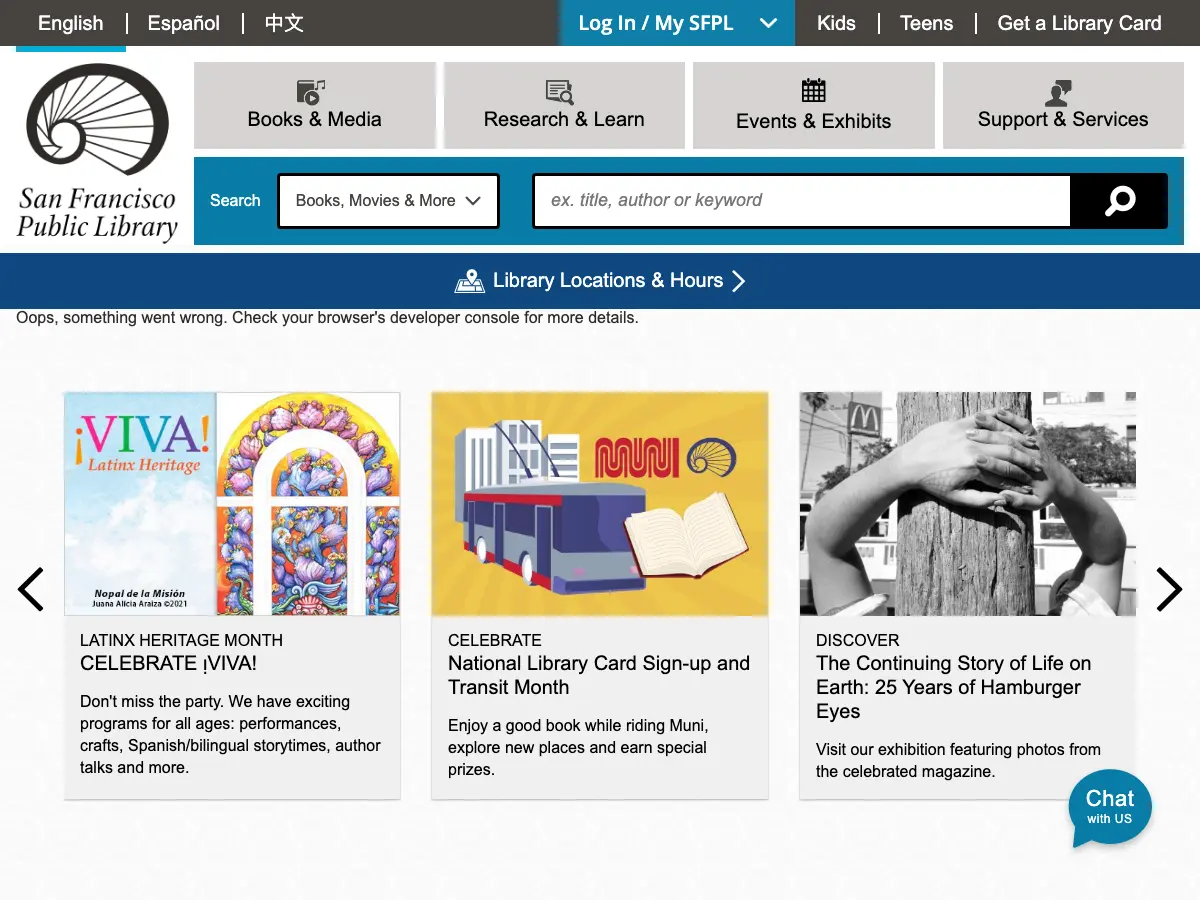The height and width of the screenshot is (900, 1200).
Task: Open the Chat with US bubble
Action: 1110,807
